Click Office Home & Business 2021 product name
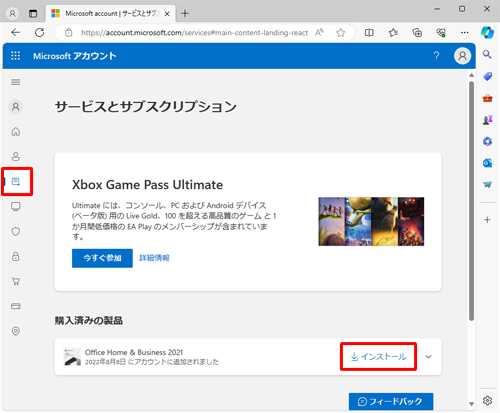500x413 pixels. click(x=134, y=352)
